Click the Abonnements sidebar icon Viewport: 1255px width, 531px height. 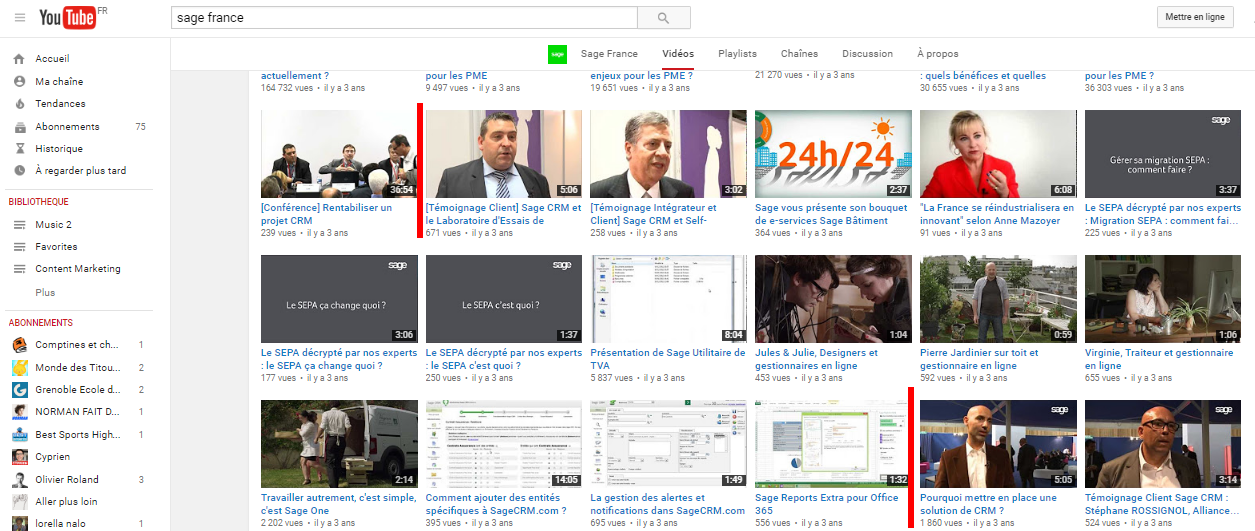tap(19, 127)
